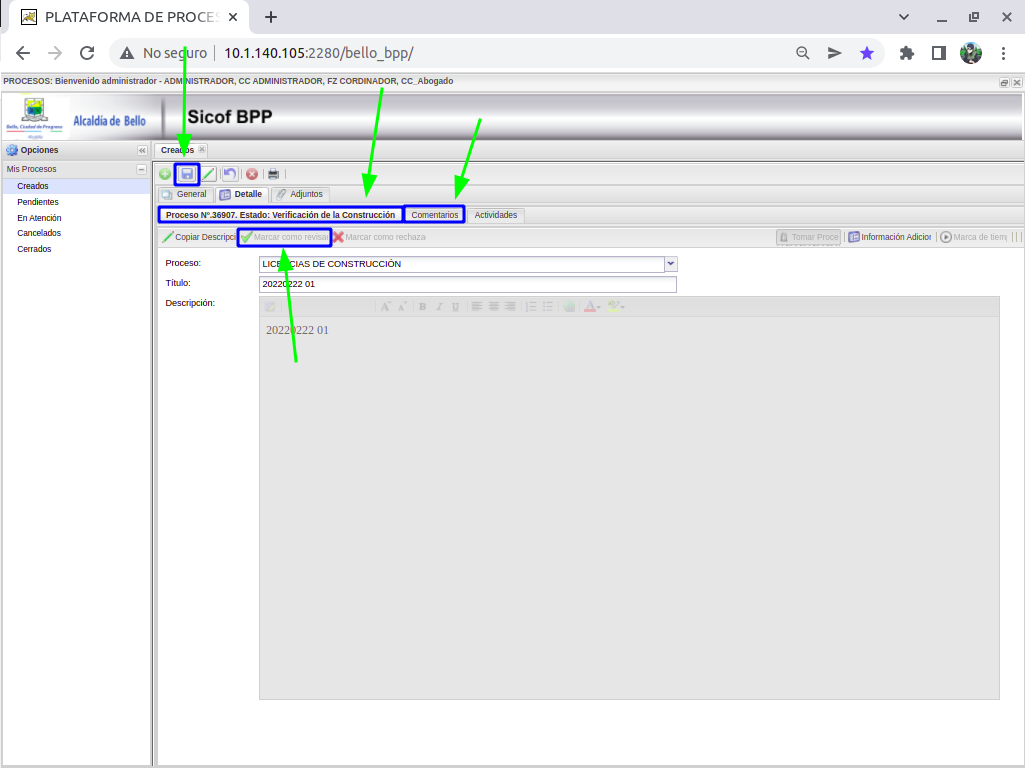The height and width of the screenshot is (768, 1025).
Task: Click Copiar Descripción button
Action: click(199, 237)
